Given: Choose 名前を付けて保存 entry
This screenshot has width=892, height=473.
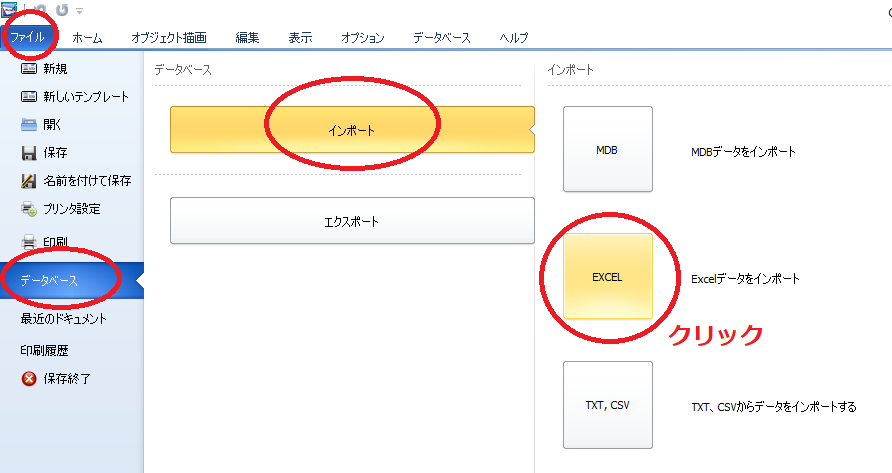Looking at the screenshot, I should pos(87,181).
